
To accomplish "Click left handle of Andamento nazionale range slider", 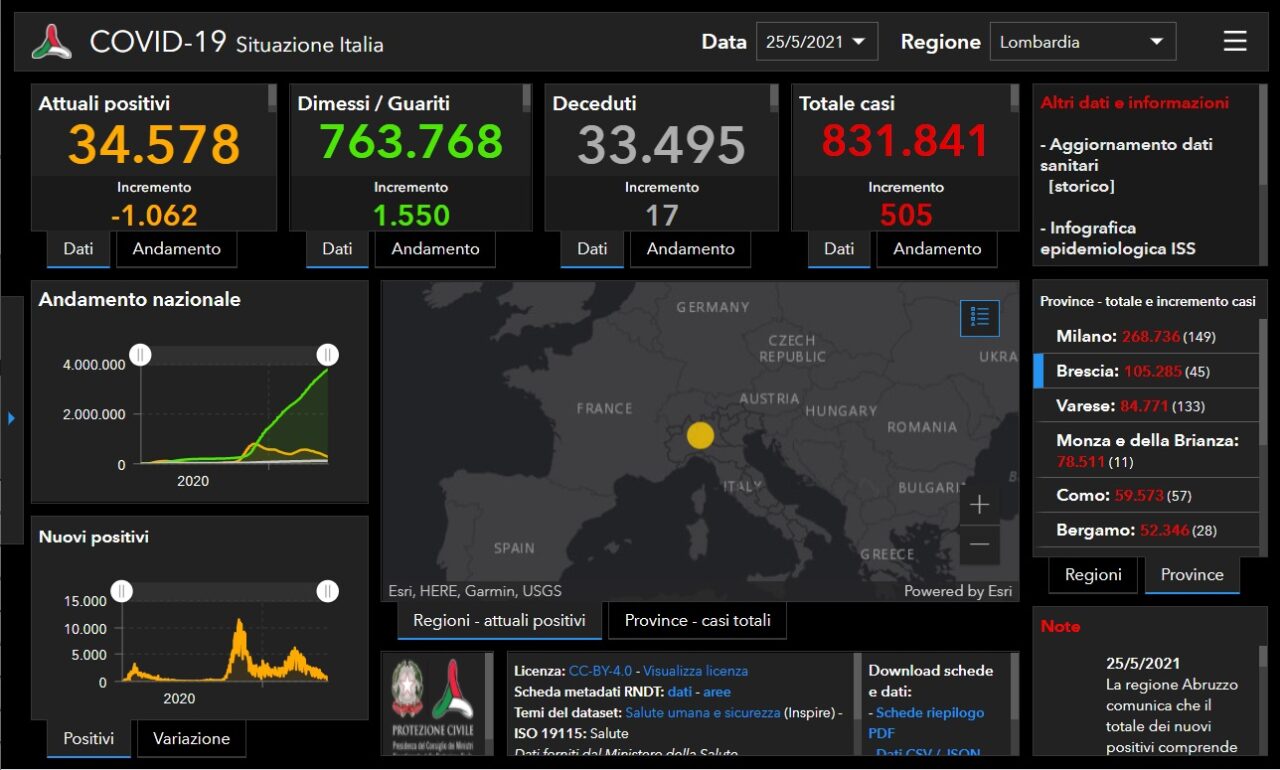I will point(141,355).
